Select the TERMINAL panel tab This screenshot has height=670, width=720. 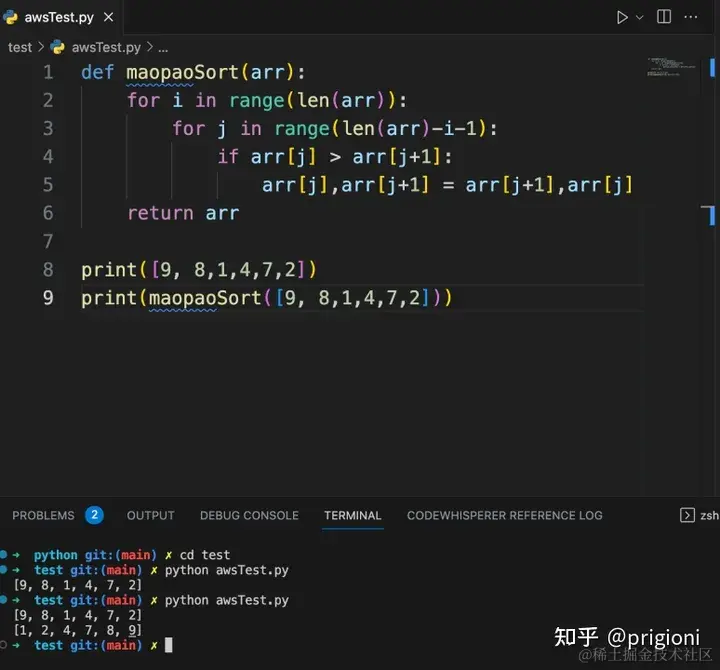coord(353,515)
